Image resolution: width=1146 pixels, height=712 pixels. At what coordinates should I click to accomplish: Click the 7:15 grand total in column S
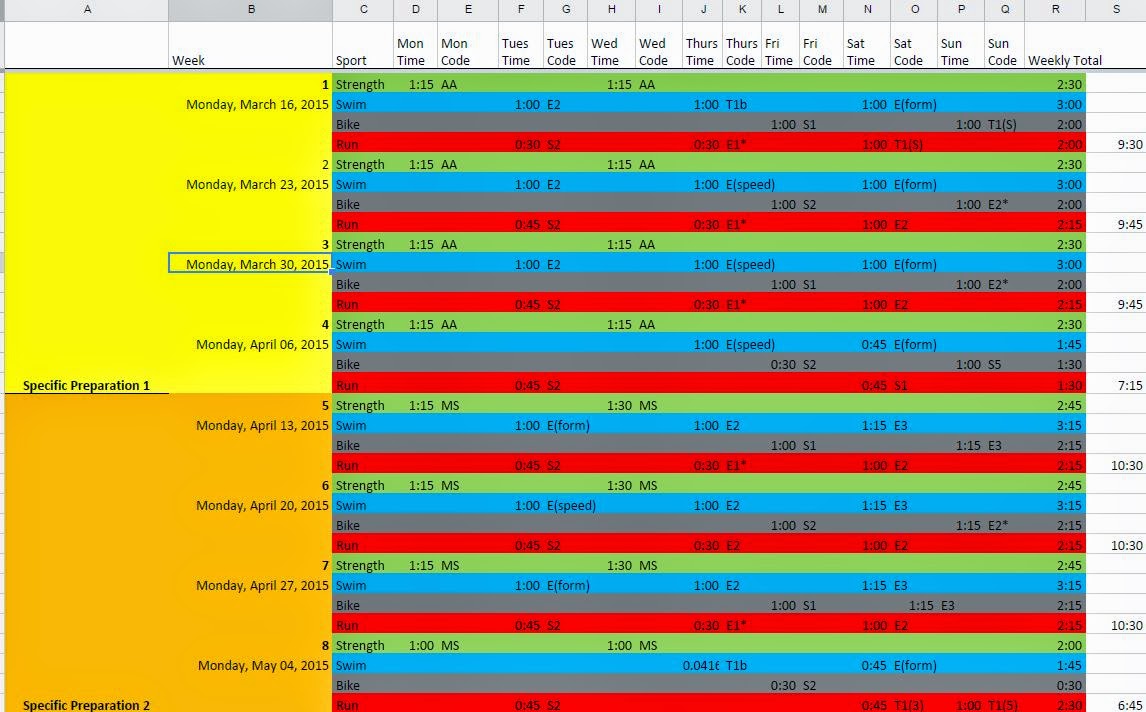[1116, 385]
